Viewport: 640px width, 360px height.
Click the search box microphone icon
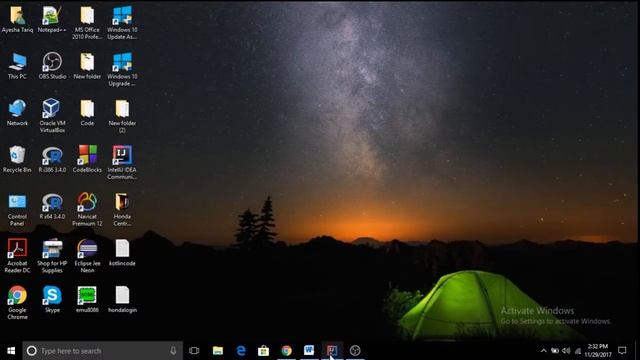(x=173, y=351)
